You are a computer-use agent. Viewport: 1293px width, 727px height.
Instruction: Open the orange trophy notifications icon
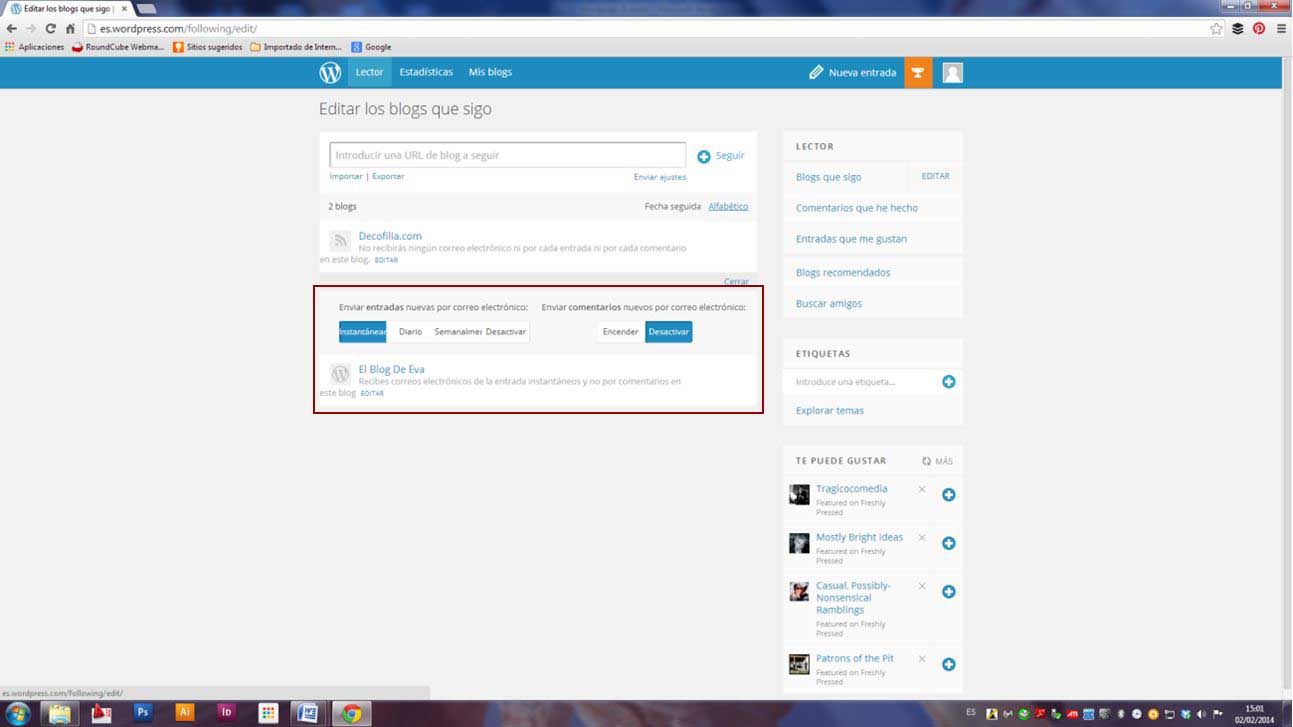pyautogui.click(x=918, y=72)
